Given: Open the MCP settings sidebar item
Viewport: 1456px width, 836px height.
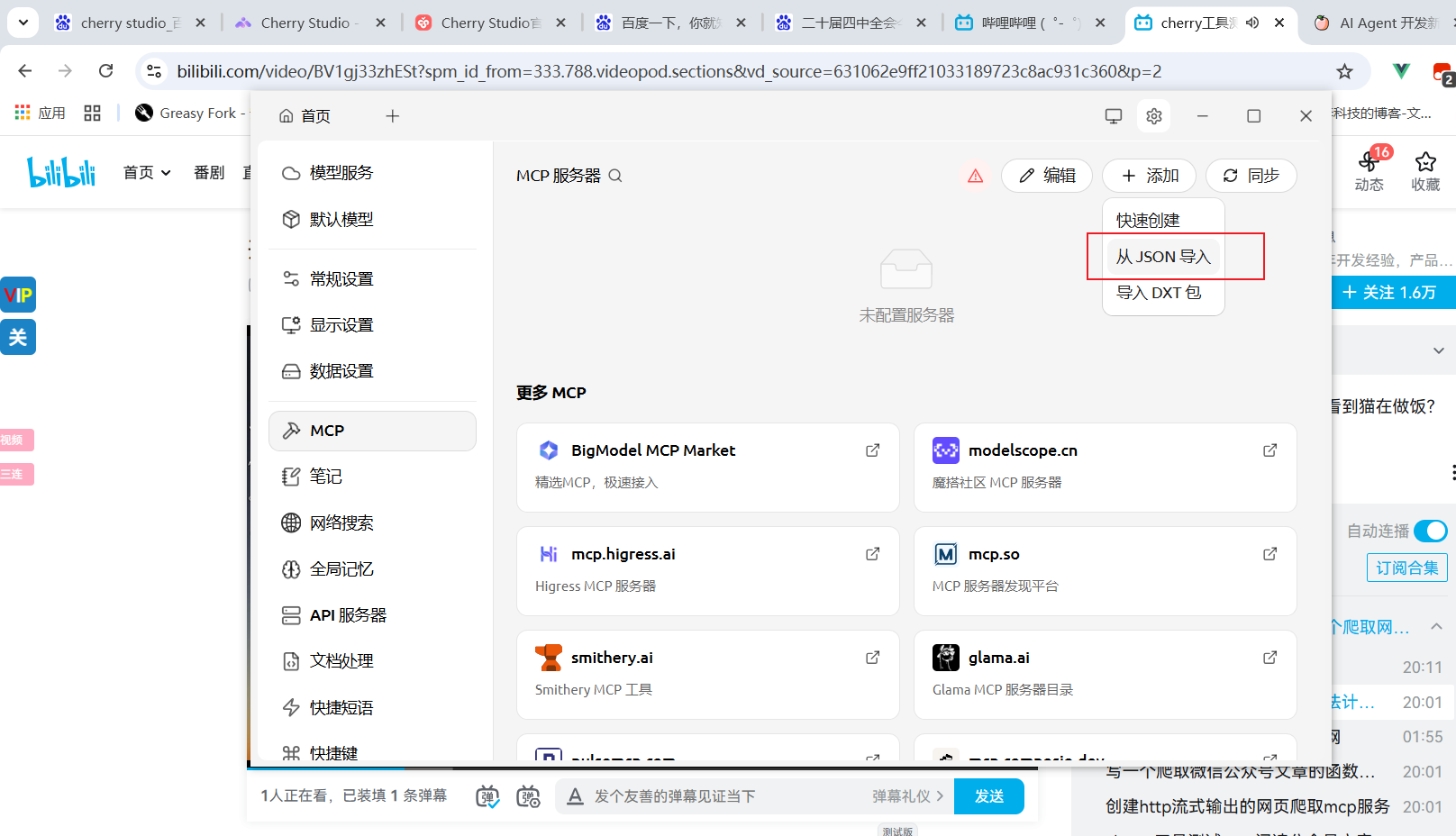Looking at the screenshot, I should tap(372, 431).
